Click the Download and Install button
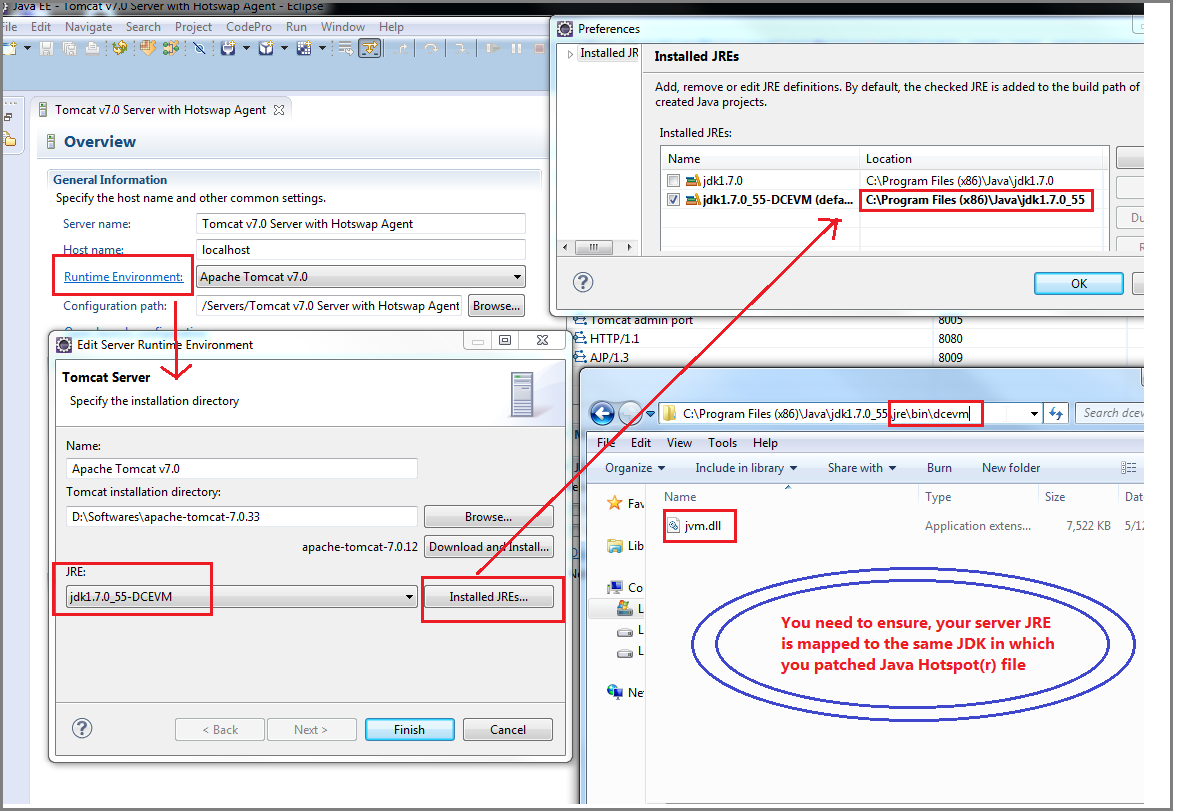Screen dimensions: 1180x812 (x=488, y=546)
